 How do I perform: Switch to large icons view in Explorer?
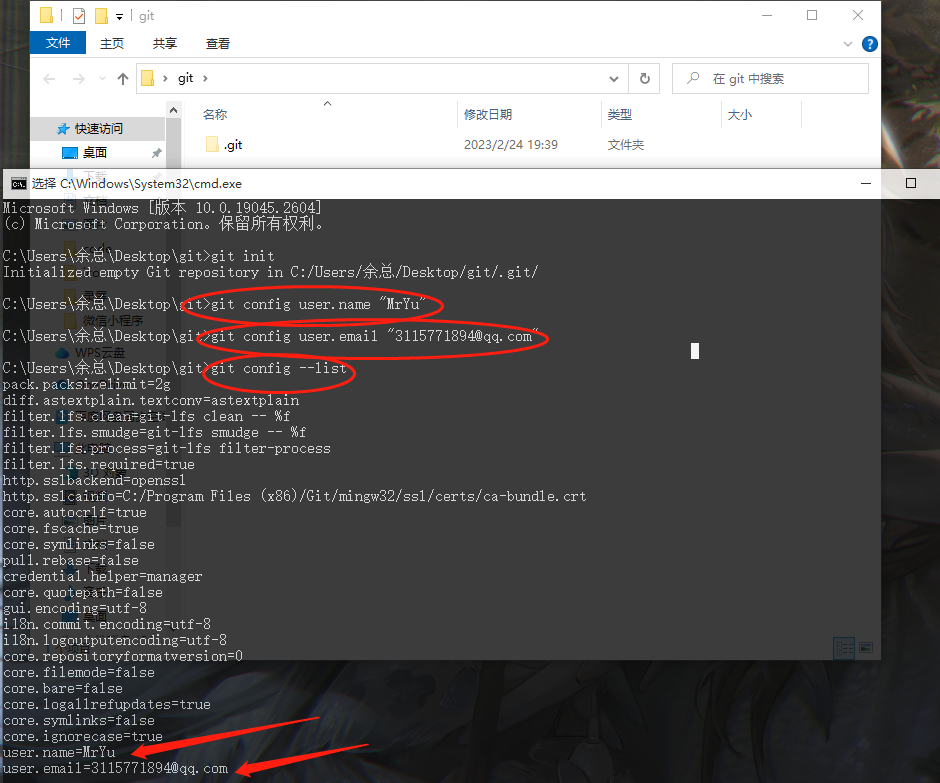(x=866, y=648)
